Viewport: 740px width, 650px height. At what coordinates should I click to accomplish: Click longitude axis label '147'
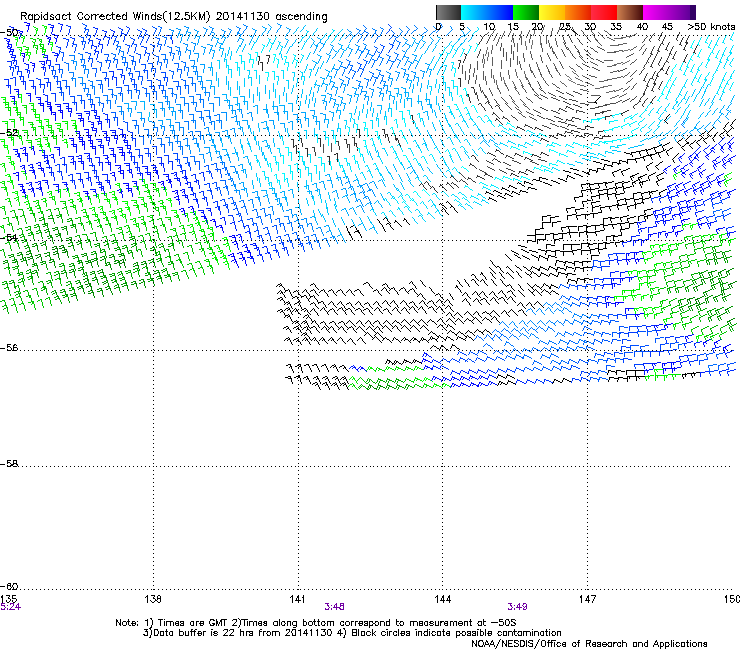(x=587, y=599)
